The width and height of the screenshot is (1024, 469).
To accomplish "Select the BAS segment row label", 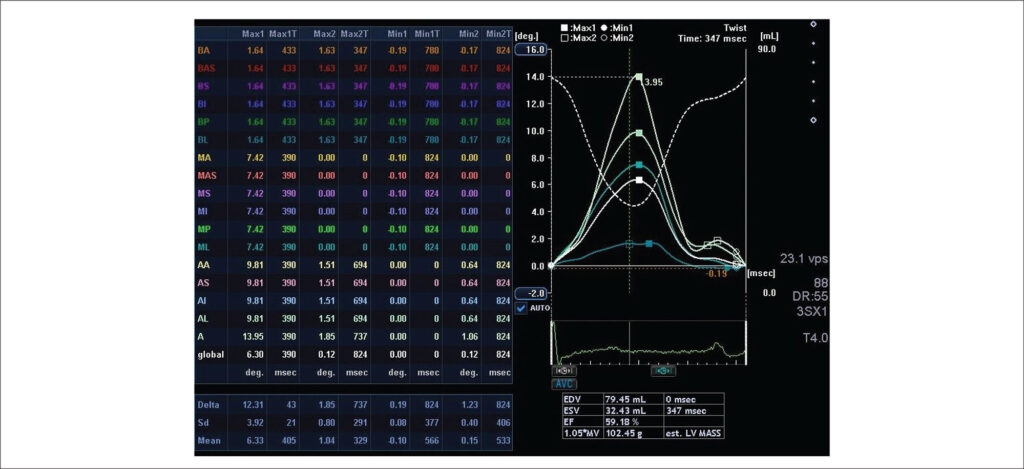I will point(207,67).
